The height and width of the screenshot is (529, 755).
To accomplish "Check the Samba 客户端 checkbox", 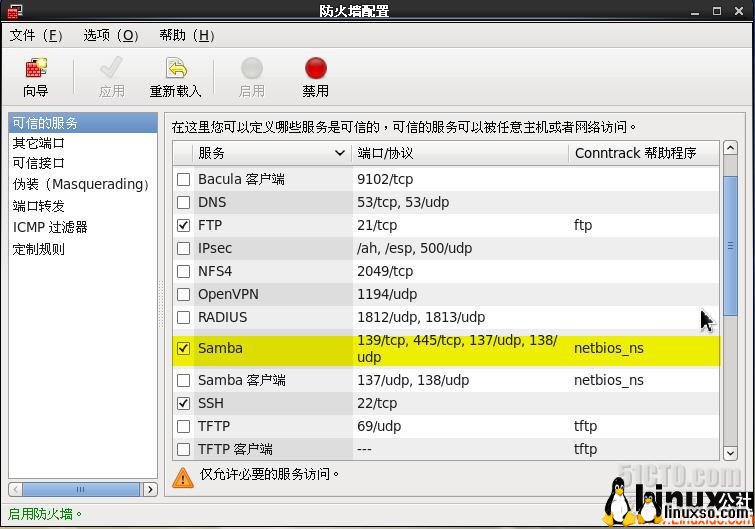I will [x=183, y=380].
